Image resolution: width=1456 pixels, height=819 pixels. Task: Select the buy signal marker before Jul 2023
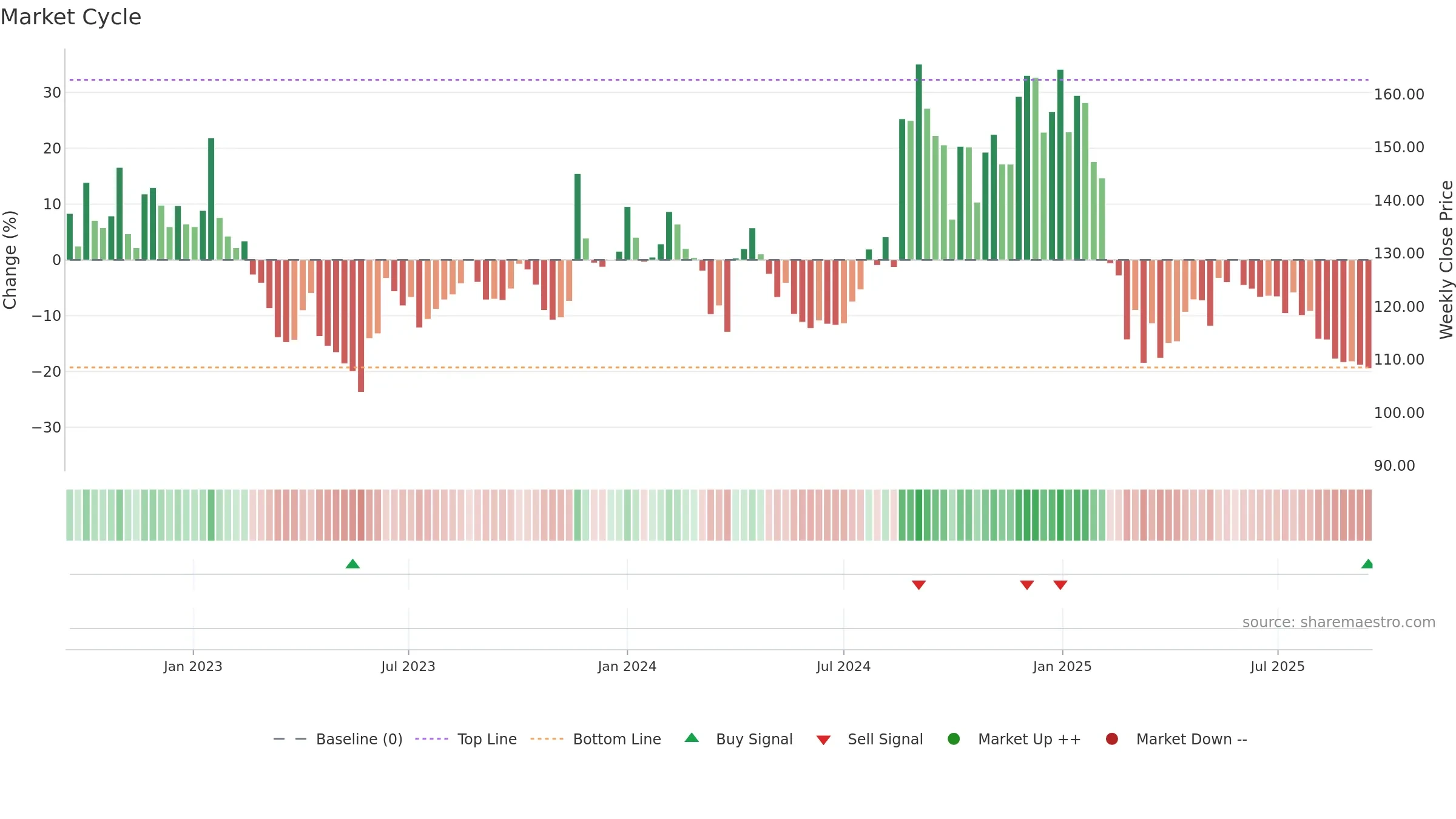[x=352, y=564]
